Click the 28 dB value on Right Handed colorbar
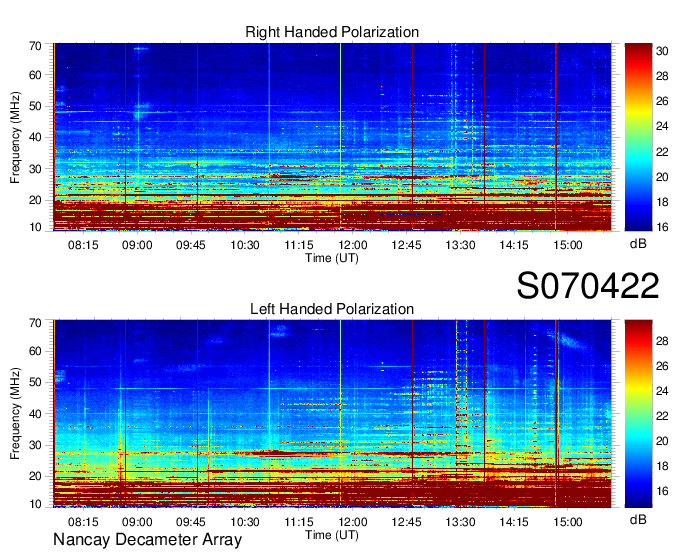 662,76
